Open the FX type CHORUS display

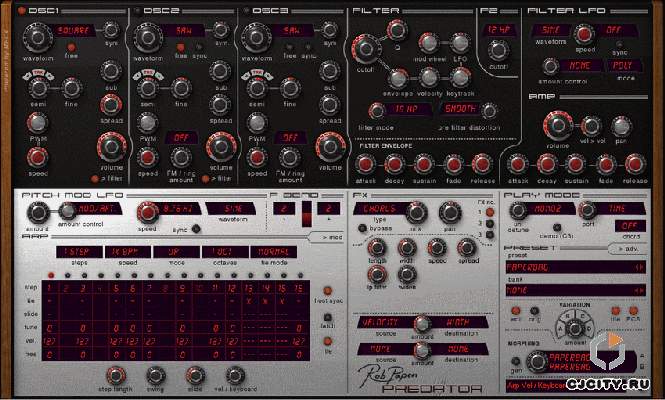(380, 209)
